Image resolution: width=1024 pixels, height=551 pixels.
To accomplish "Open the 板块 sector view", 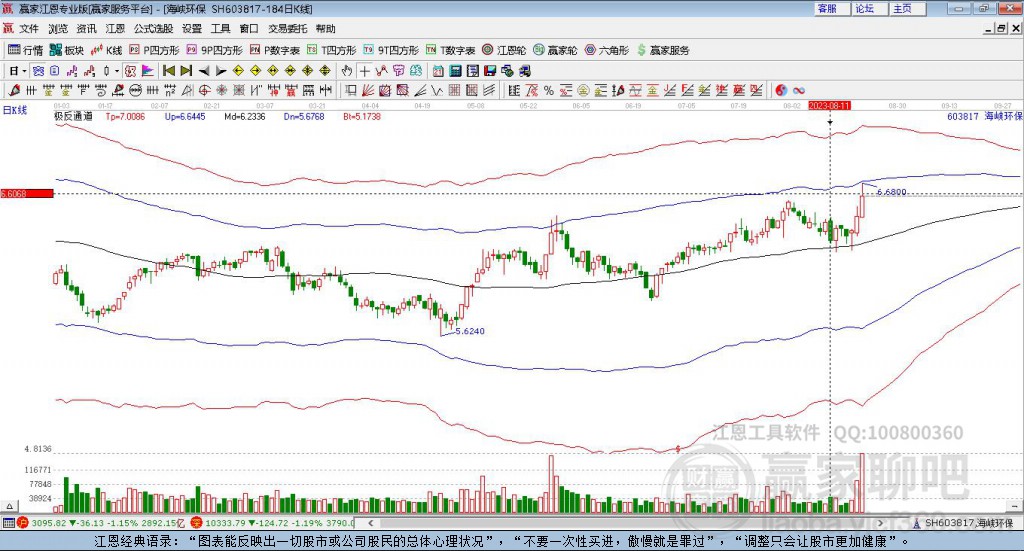I will tap(67, 50).
